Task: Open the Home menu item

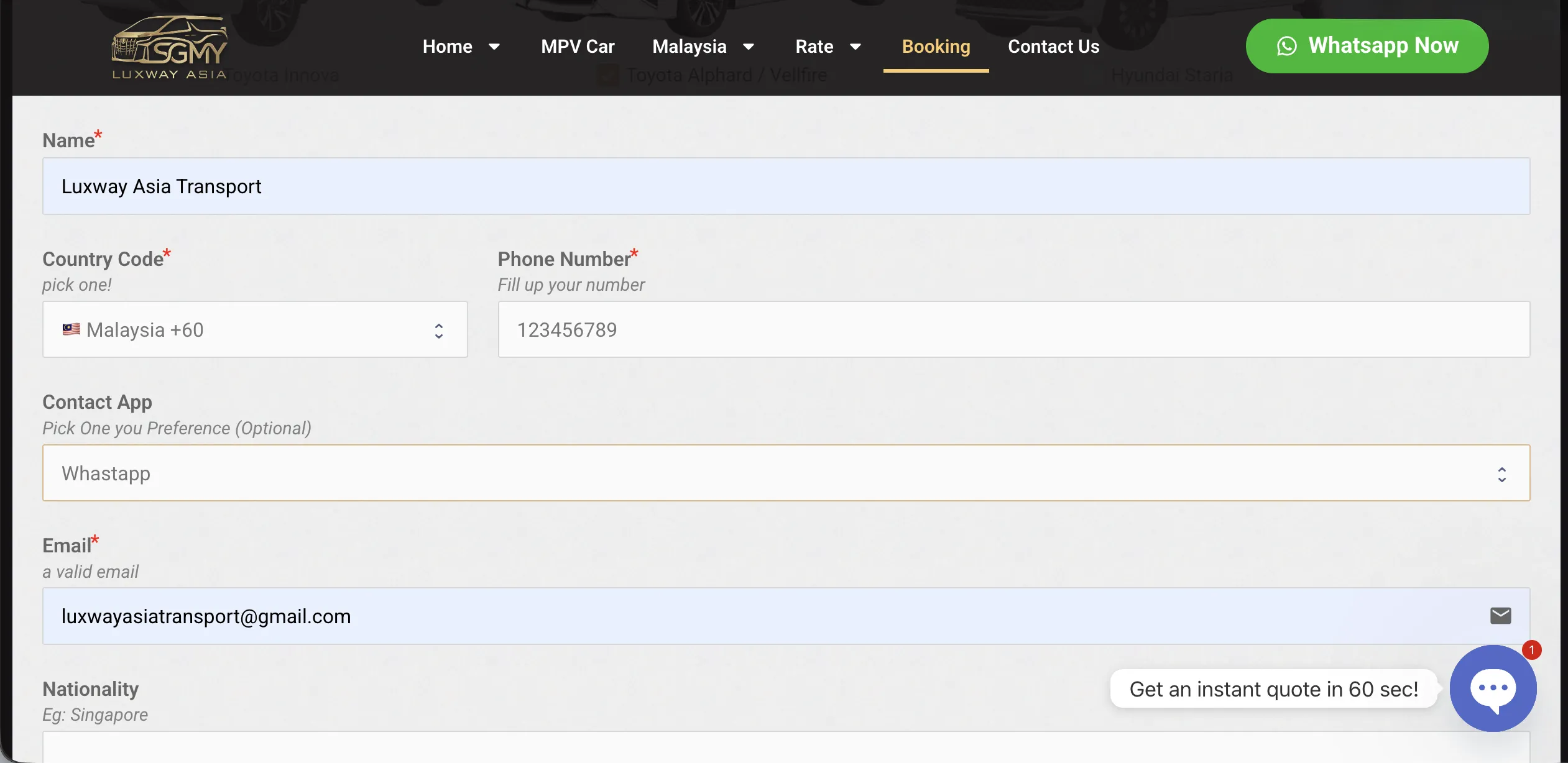Action: pyautogui.click(x=447, y=47)
